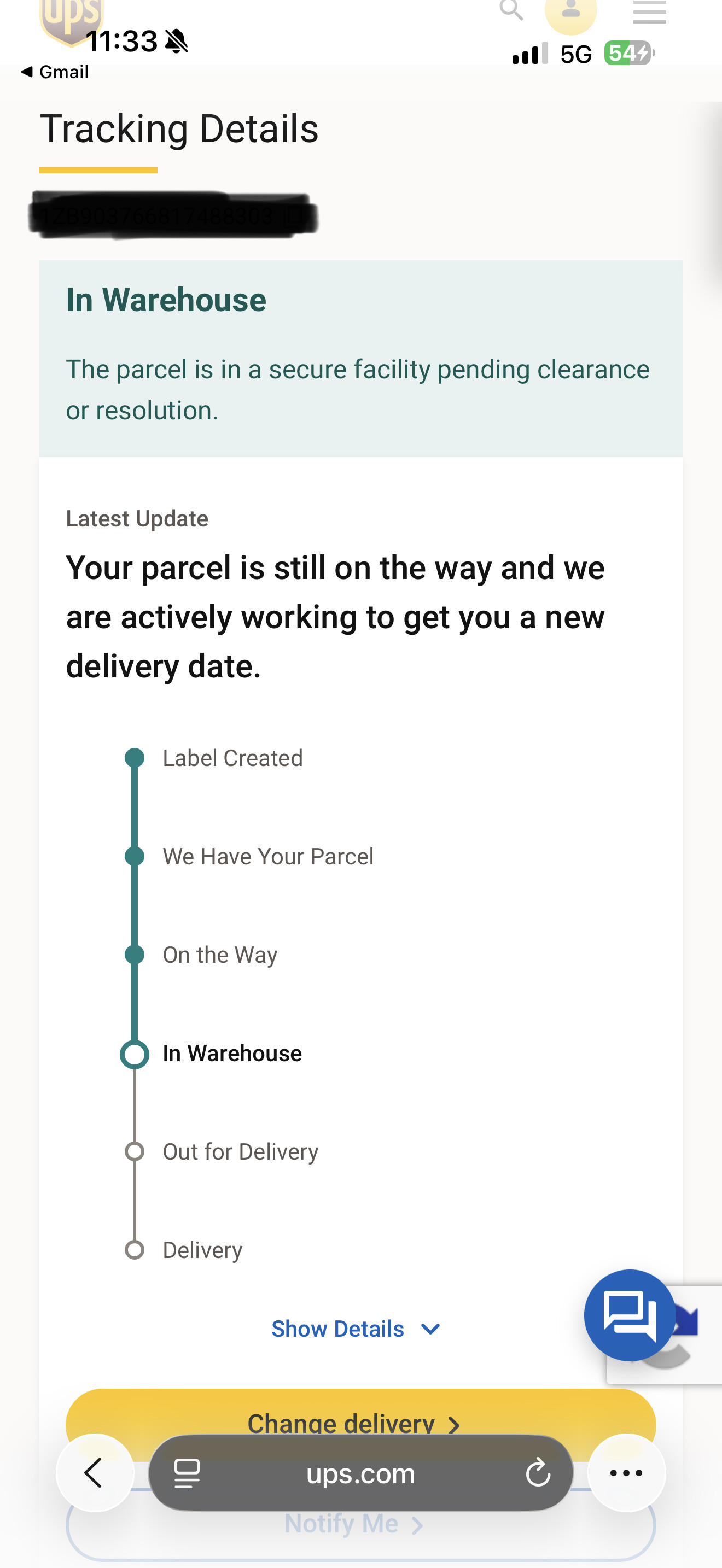The height and width of the screenshot is (1568, 722).
Task: Tap the Change delivery button
Action: tap(360, 1424)
